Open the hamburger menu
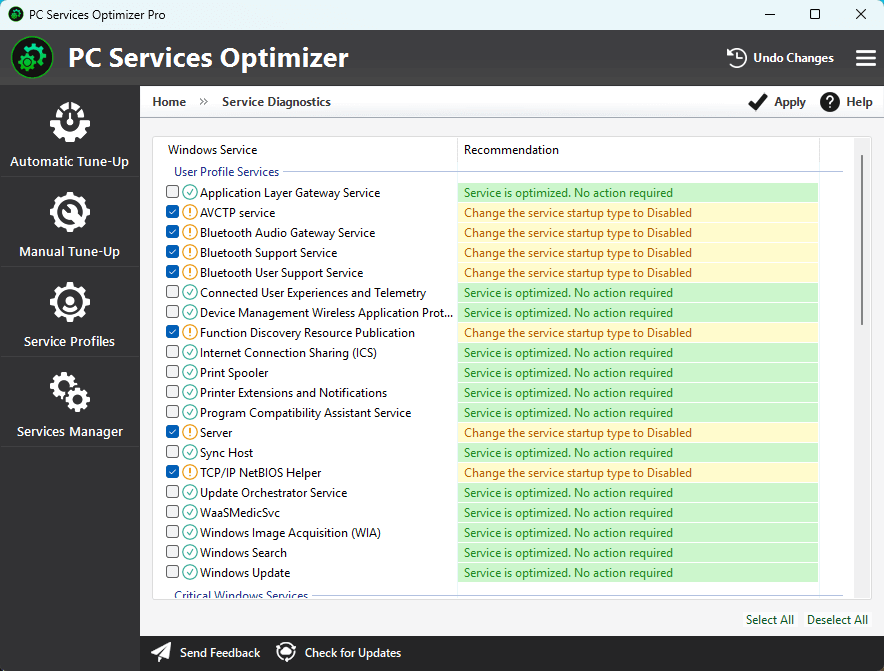The width and height of the screenshot is (884, 671). [865, 58]
